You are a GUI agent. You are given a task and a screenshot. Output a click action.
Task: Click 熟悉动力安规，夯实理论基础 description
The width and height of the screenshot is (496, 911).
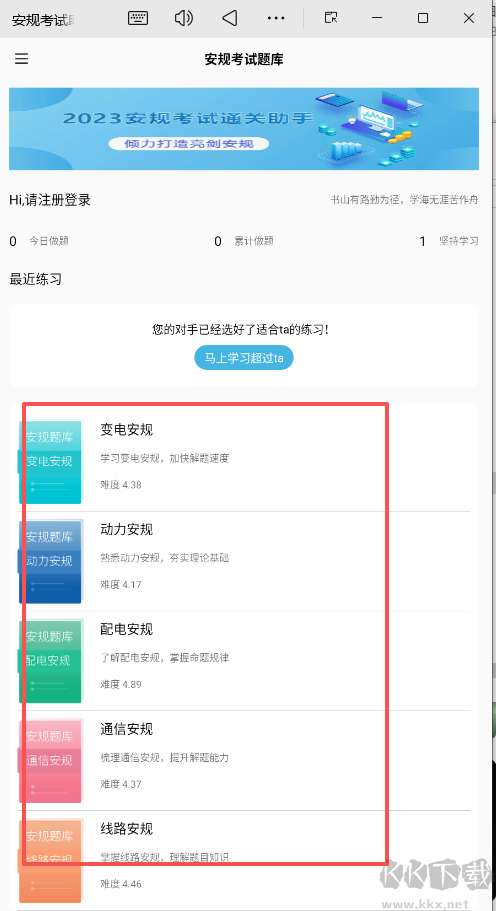164,558
